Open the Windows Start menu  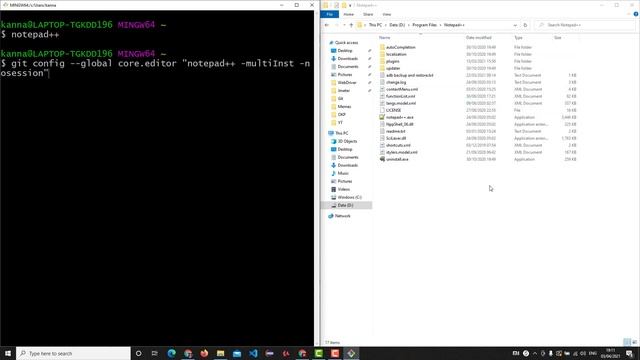click(8, 353)
